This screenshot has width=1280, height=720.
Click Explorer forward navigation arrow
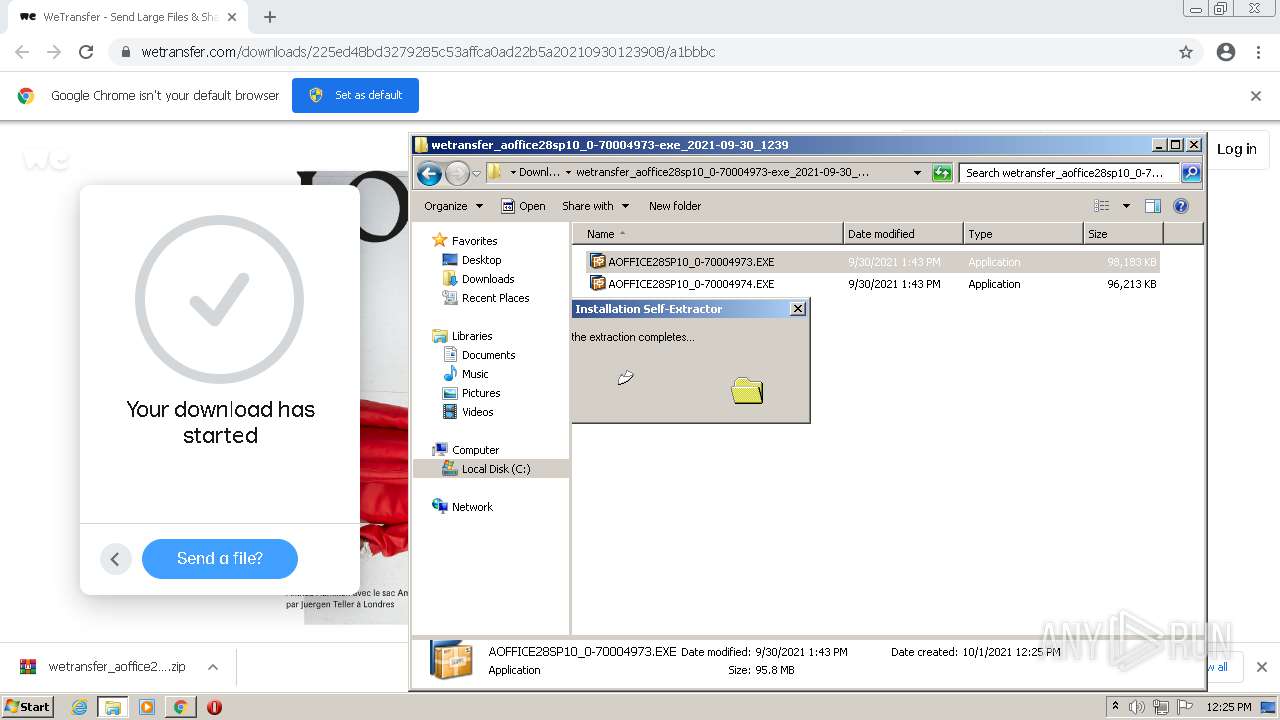[x=457, y=173]
